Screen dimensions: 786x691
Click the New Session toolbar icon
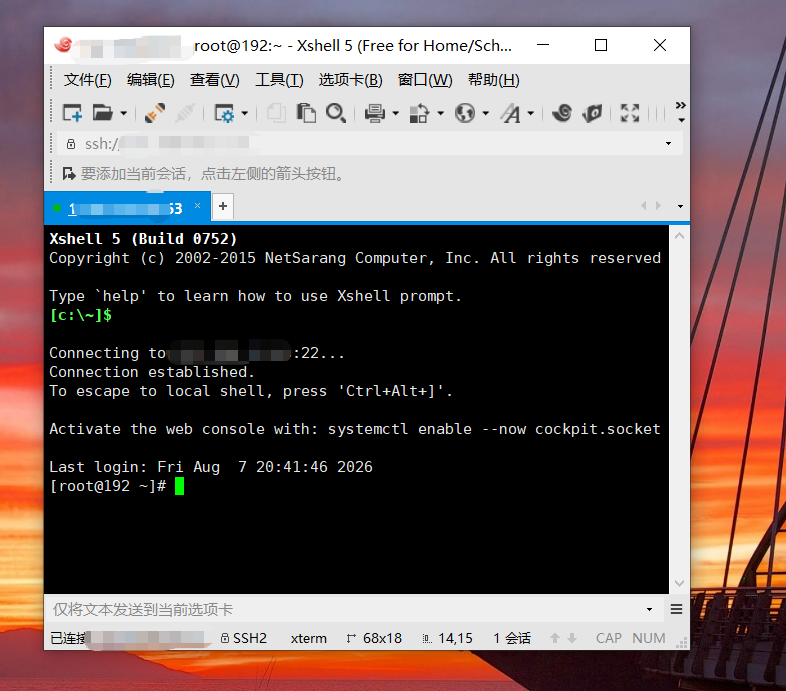coord(72,113)
